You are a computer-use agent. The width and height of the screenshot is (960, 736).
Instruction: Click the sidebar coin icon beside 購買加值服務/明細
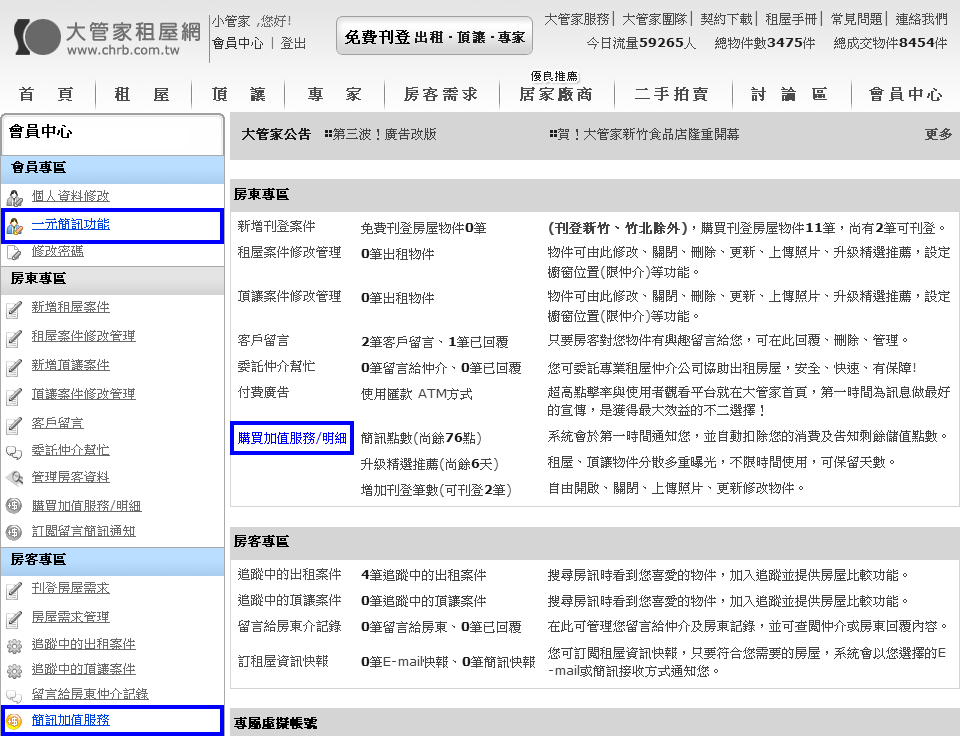(x=15, y=506)
